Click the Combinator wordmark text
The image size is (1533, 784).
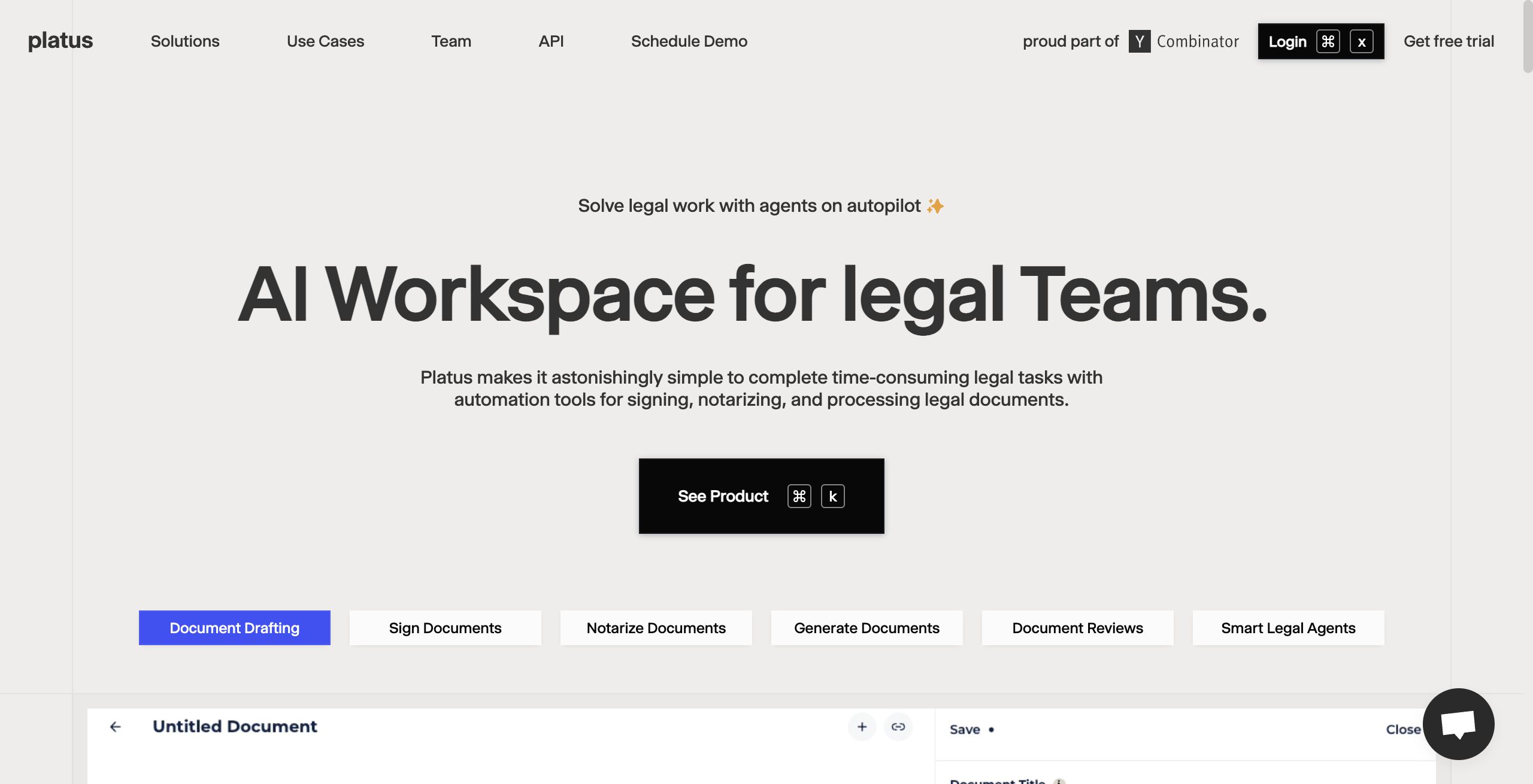[1198, 41]
